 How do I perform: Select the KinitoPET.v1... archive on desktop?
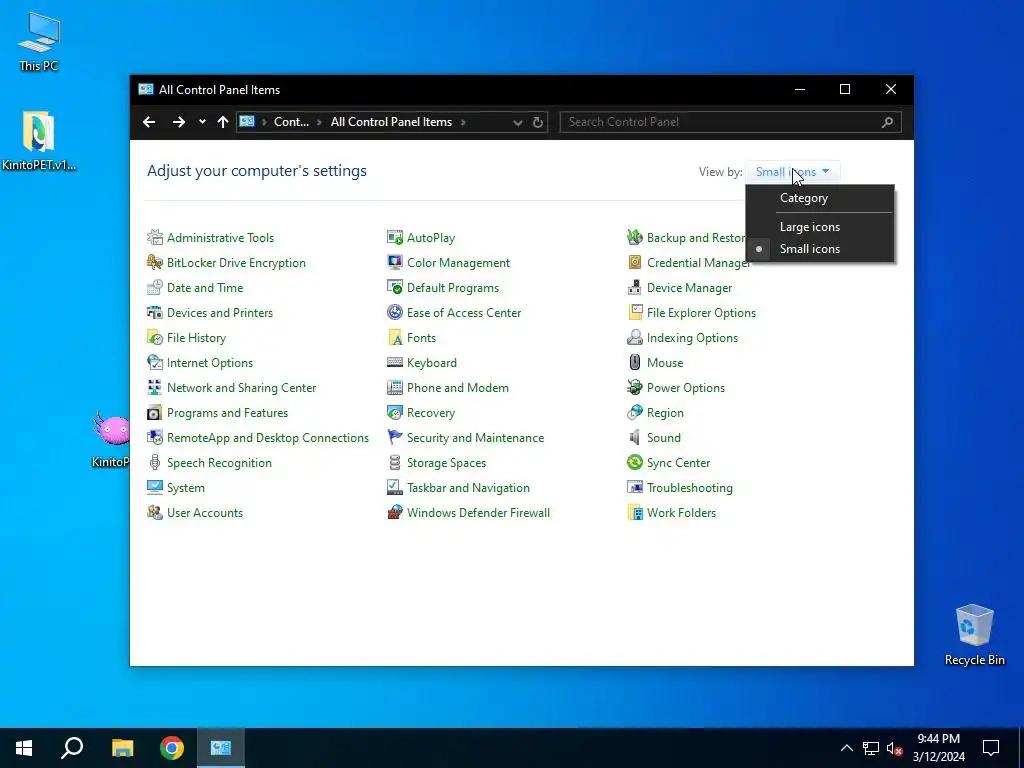click(39, 140)
